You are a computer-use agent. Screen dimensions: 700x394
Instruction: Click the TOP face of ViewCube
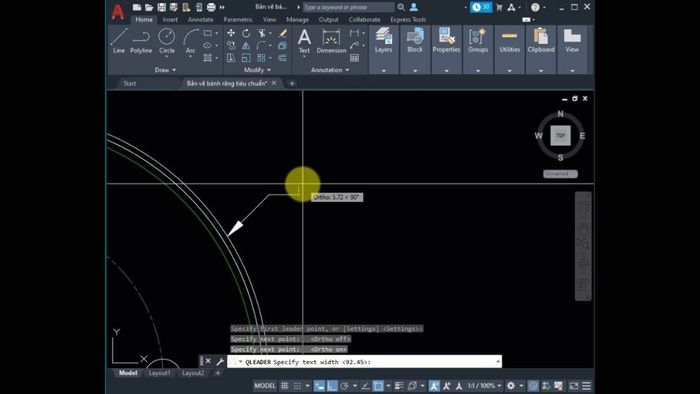coord(560,135)
